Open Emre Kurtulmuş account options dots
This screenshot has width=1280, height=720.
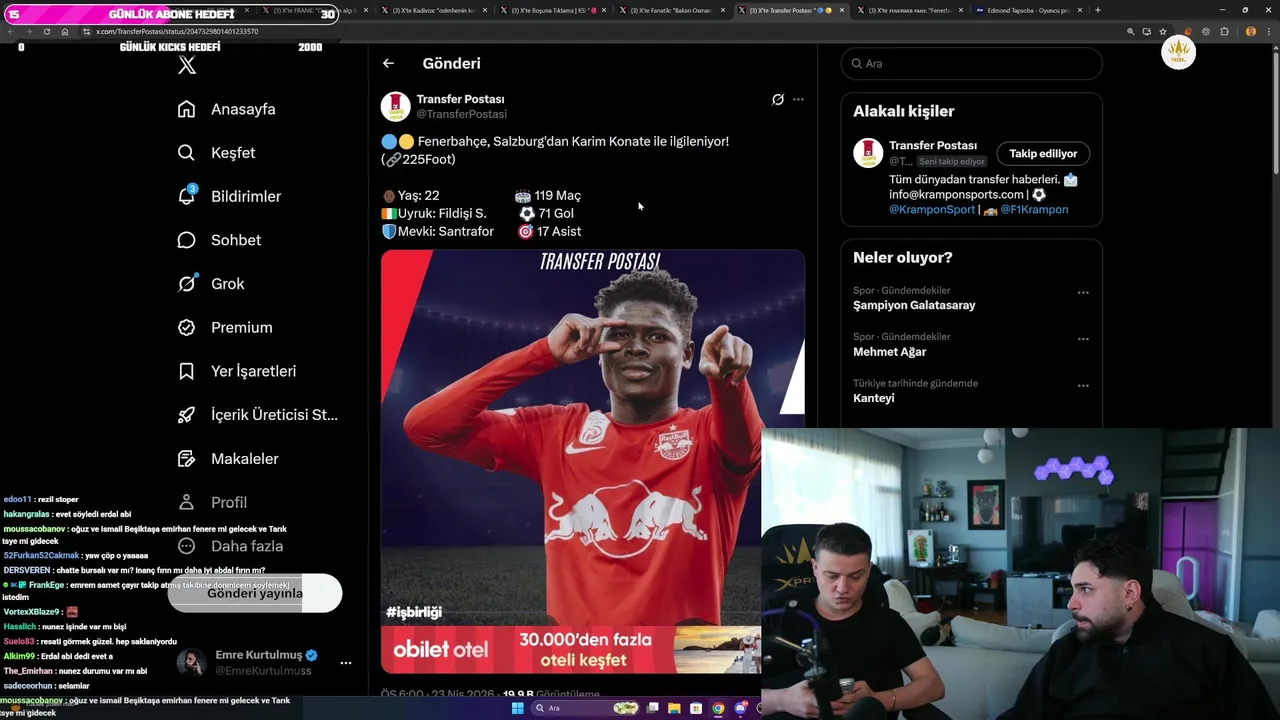[346, 663]
